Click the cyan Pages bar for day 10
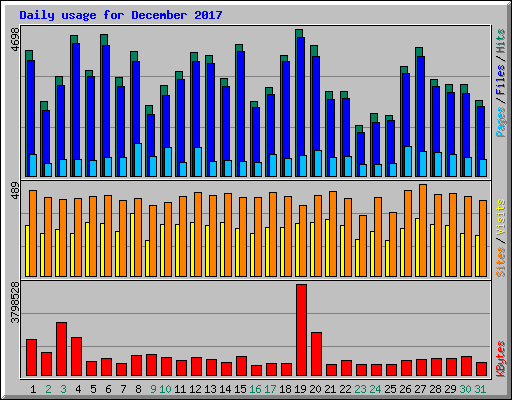This screenshot has width=512, height=400. [x=168, y=162]
